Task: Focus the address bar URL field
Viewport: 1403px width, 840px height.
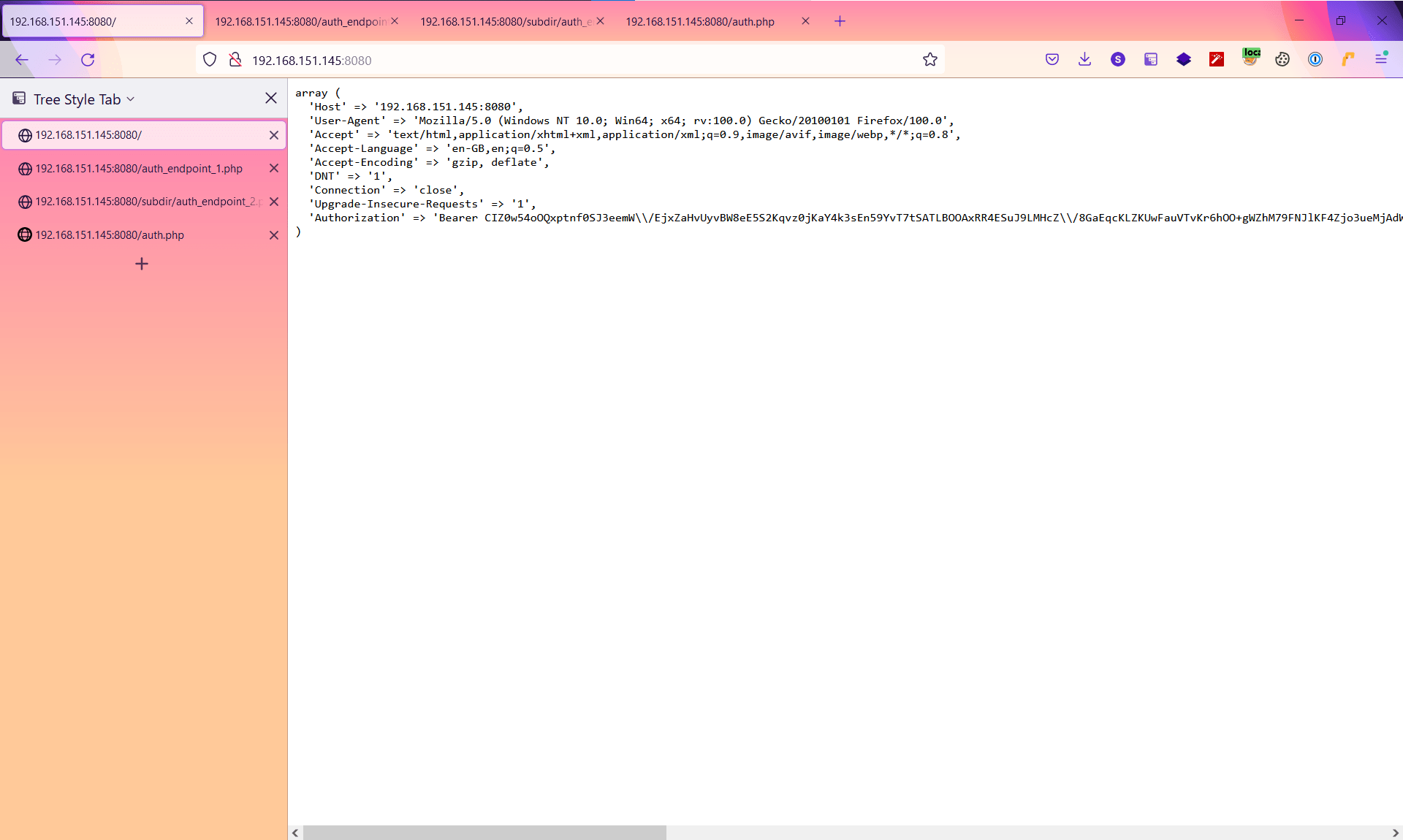Action: pos(570,61)
